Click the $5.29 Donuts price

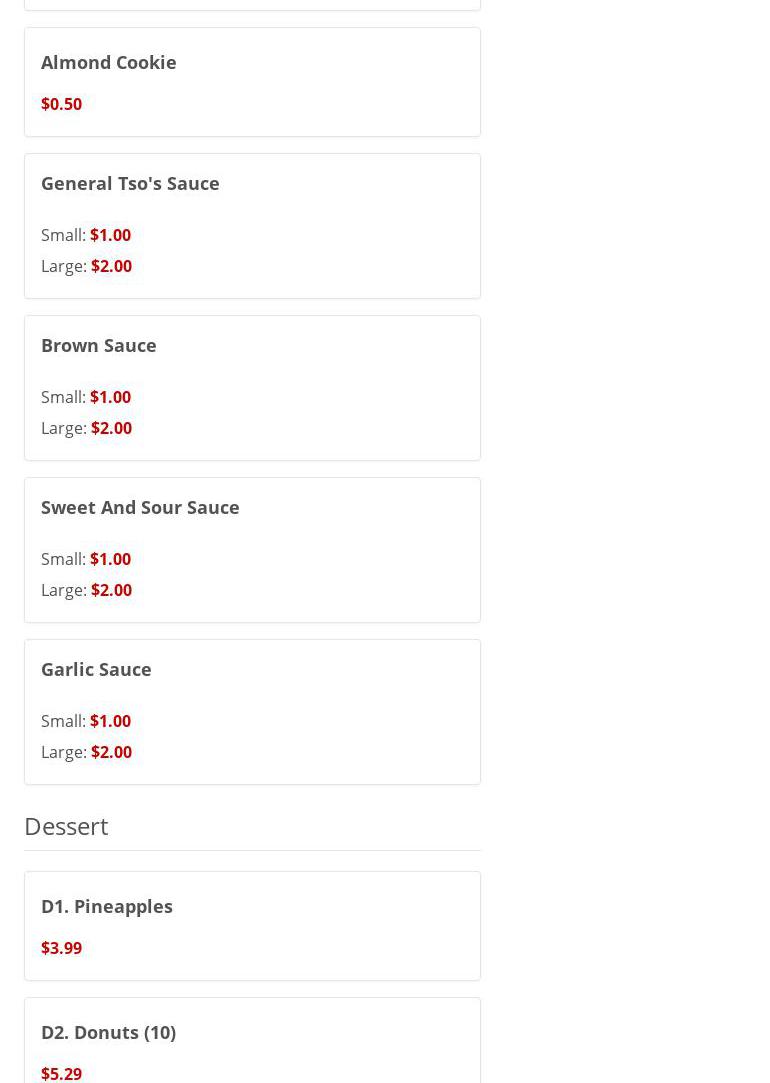61,1073
